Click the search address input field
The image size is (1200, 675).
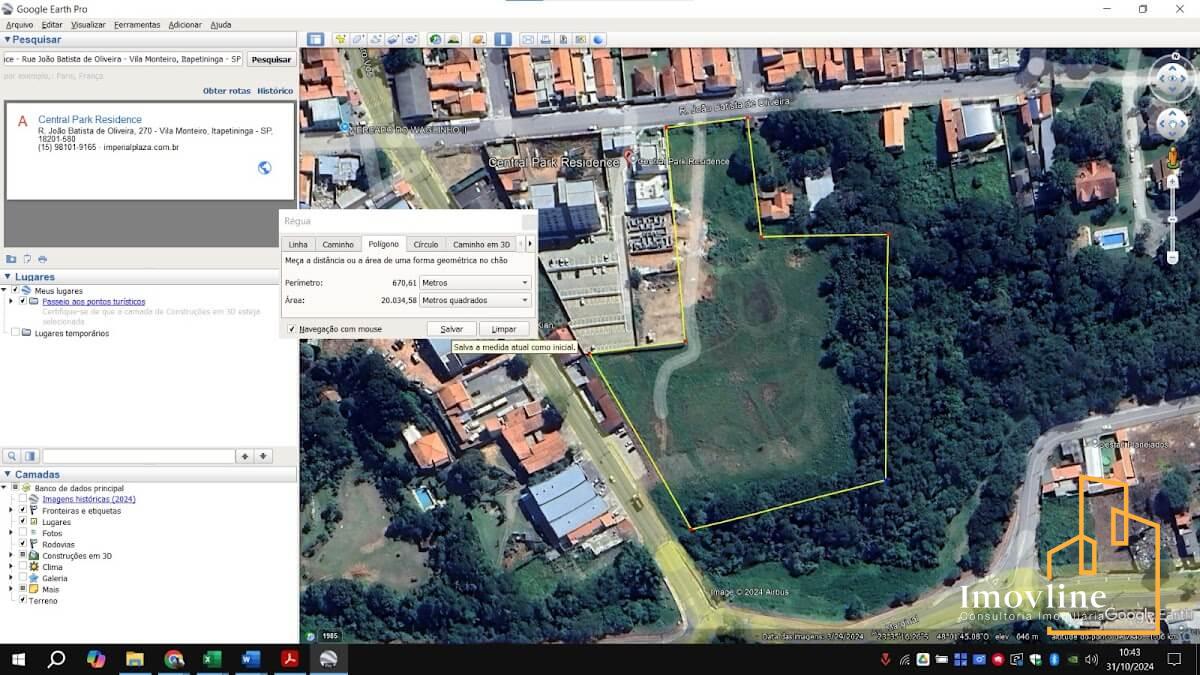coord(124,59)
